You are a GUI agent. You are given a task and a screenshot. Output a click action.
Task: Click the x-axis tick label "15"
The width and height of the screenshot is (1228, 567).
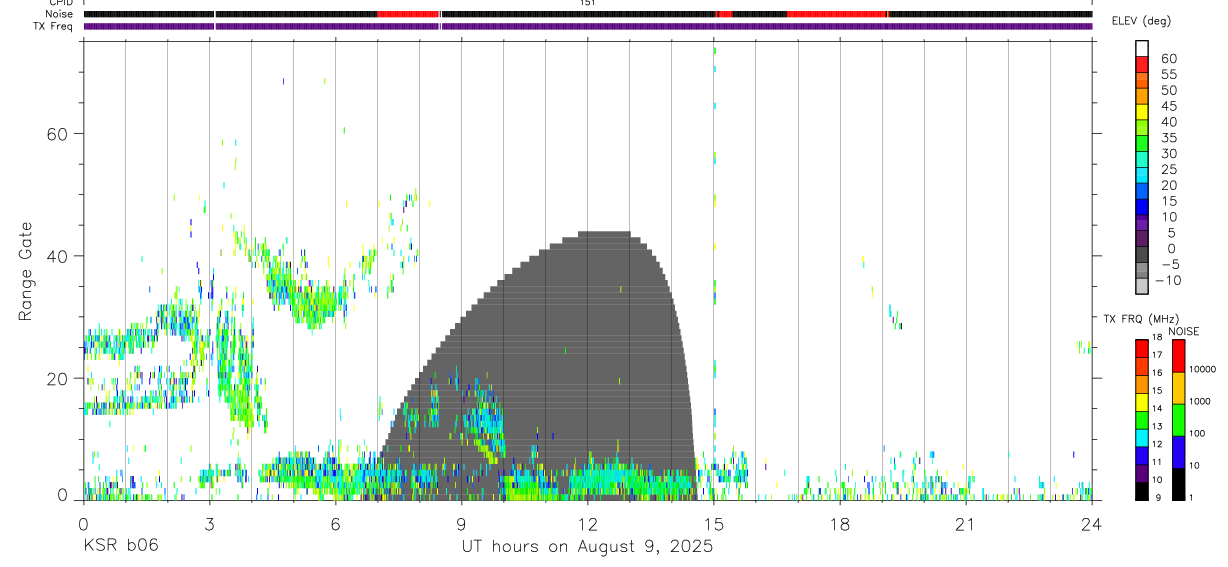(713, 523)
